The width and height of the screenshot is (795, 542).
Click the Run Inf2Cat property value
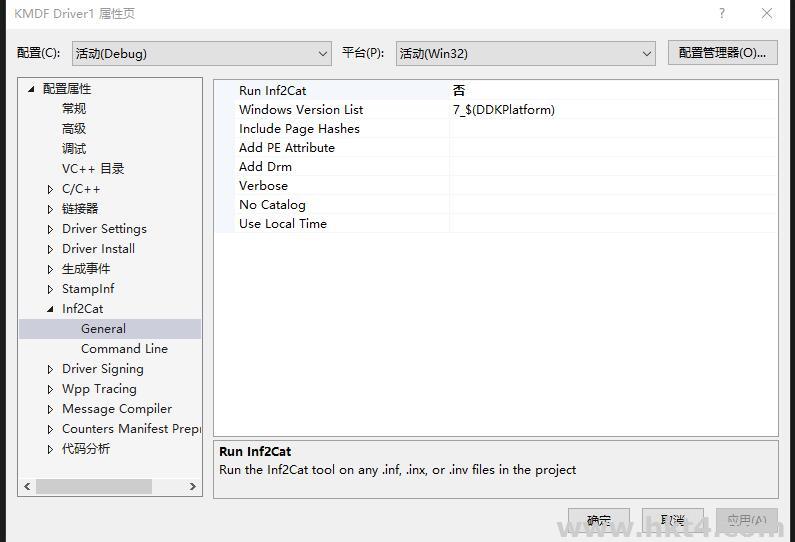tap(612, 91)
